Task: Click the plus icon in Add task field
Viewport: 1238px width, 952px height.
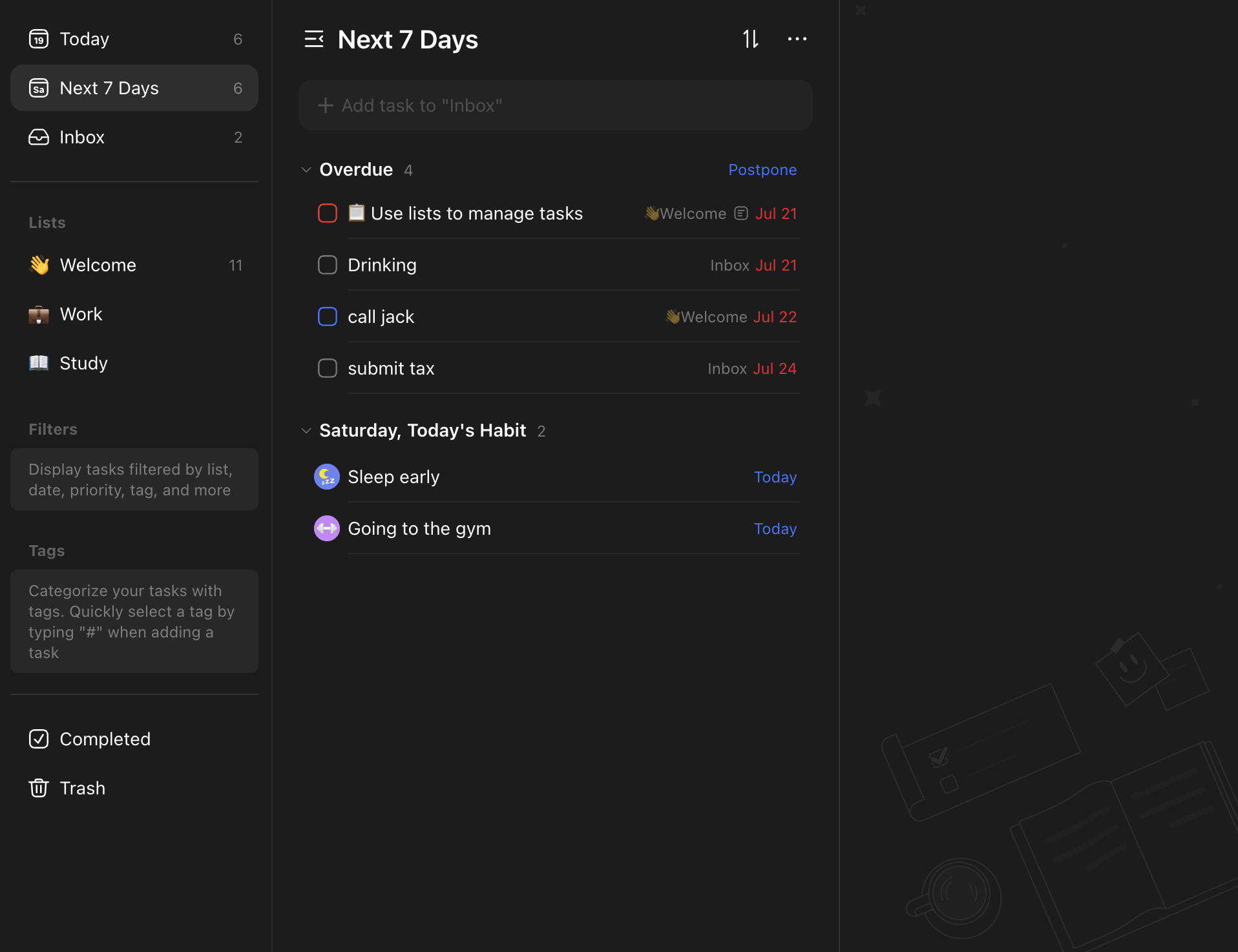Action: 326,105
